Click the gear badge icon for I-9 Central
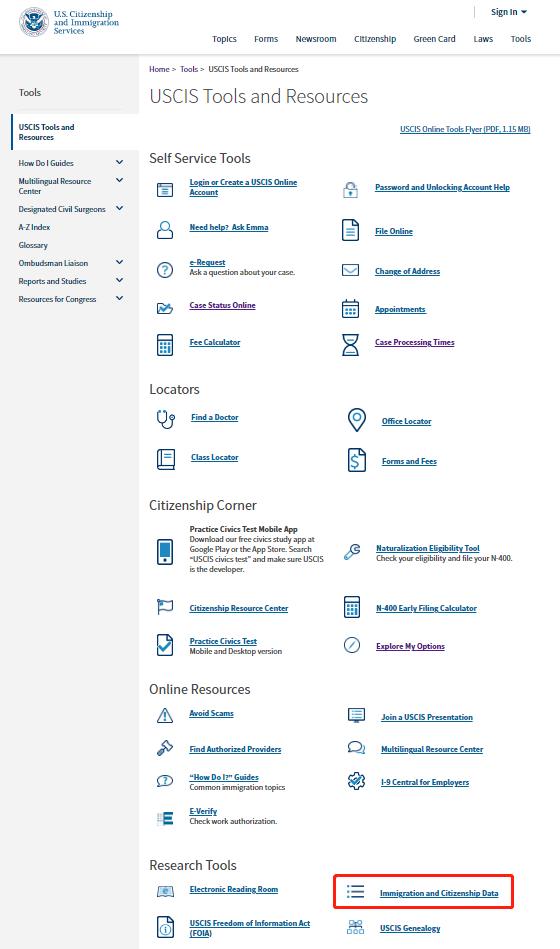The image size is (560, 949). (356, 781)
